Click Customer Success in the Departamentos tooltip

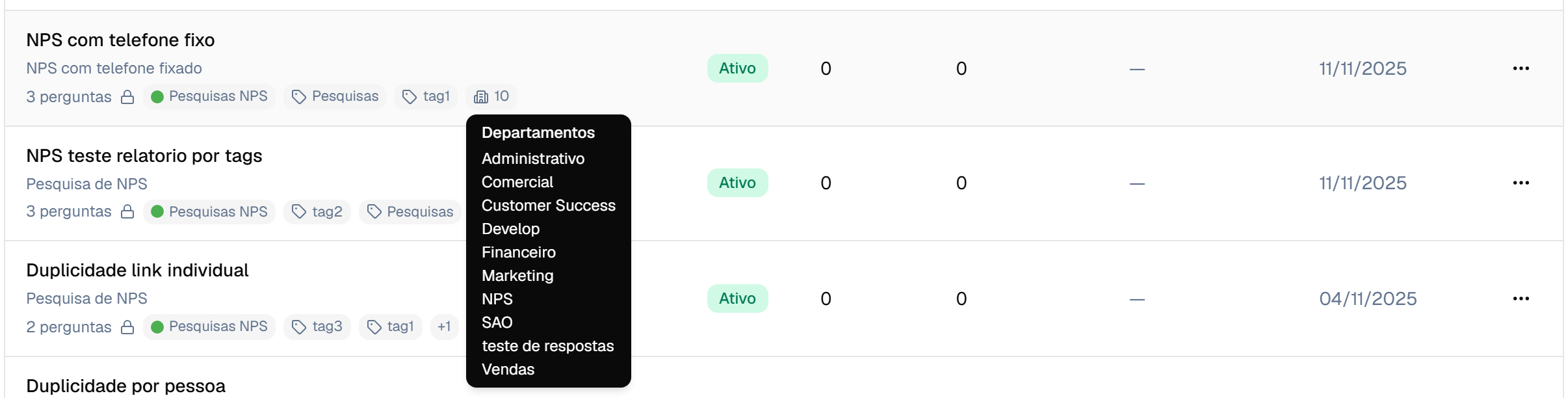coord(549,206)
